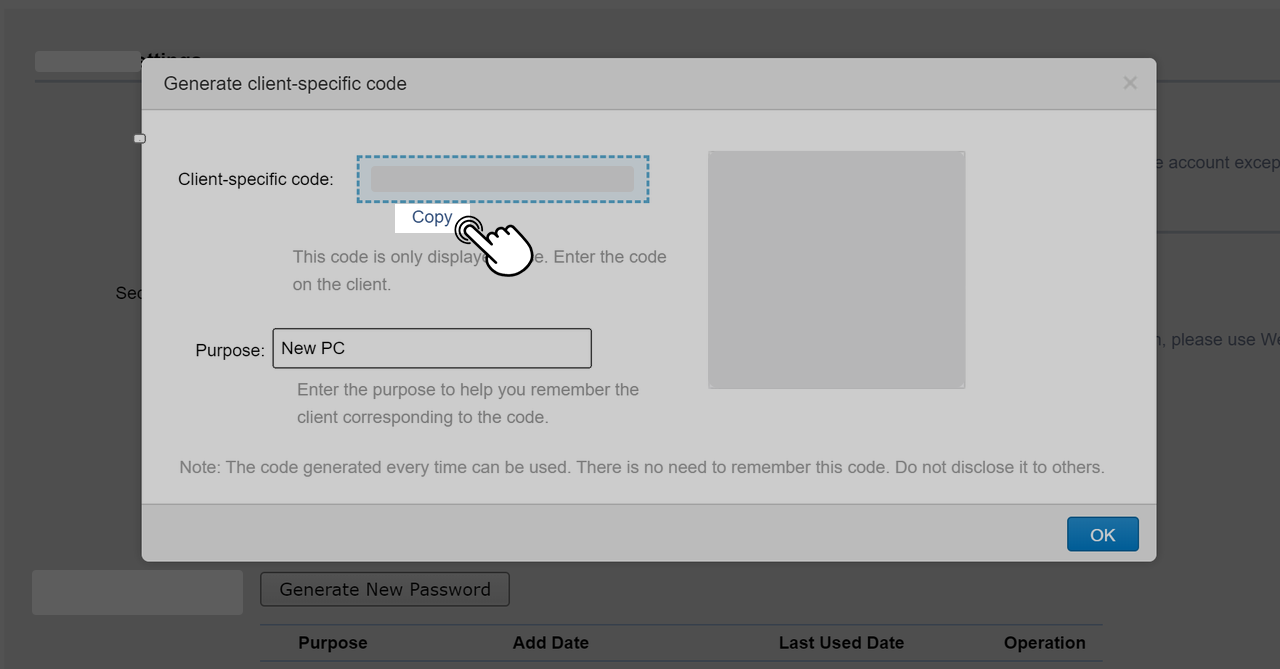The height and width of the screenshot is (669, 1280).
Task: Click the Purpose column header
Action: coord(332,643)
